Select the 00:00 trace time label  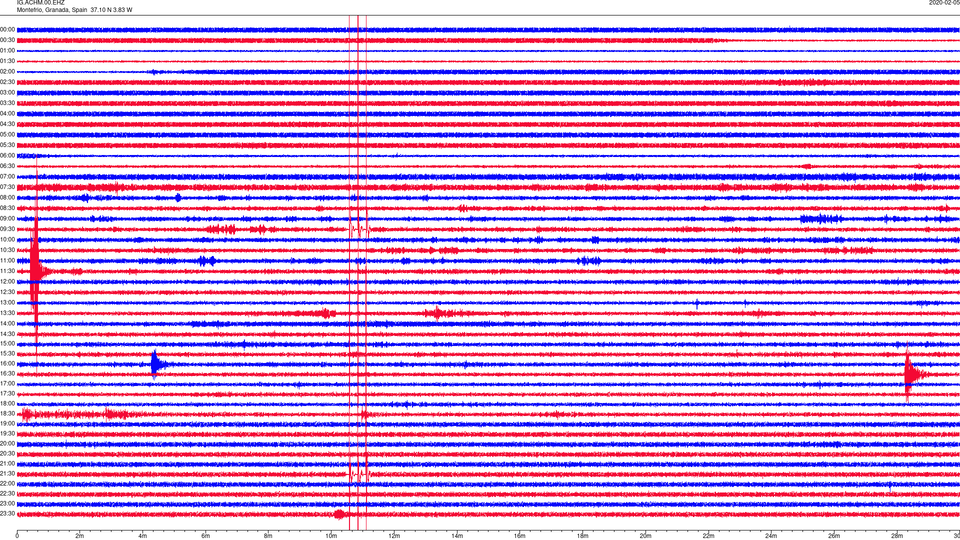[7, 29]
